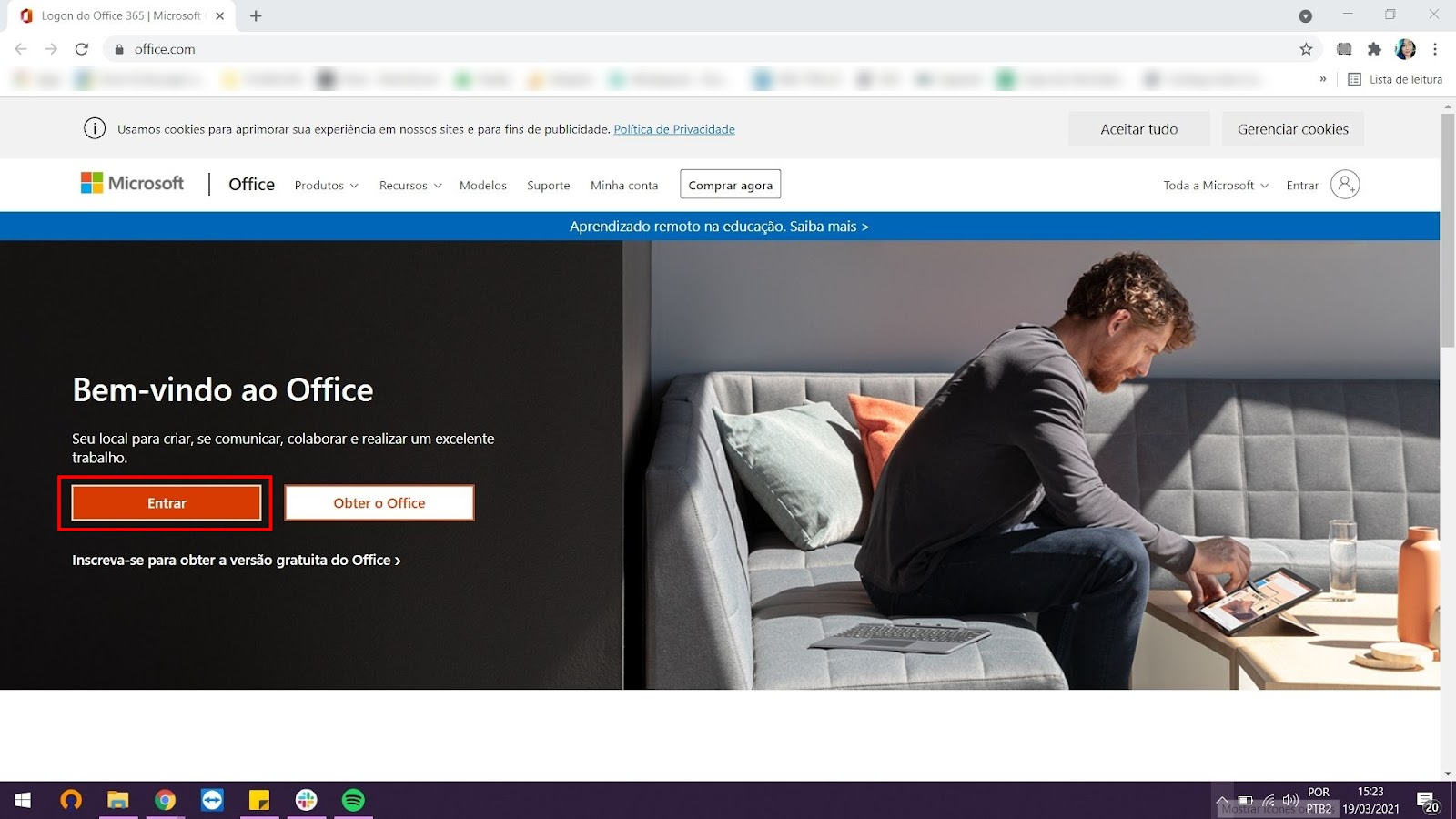Open the Modelos menu item
Image resolution: width=1456 pixels, height=819 pixels.
(483, 186)
